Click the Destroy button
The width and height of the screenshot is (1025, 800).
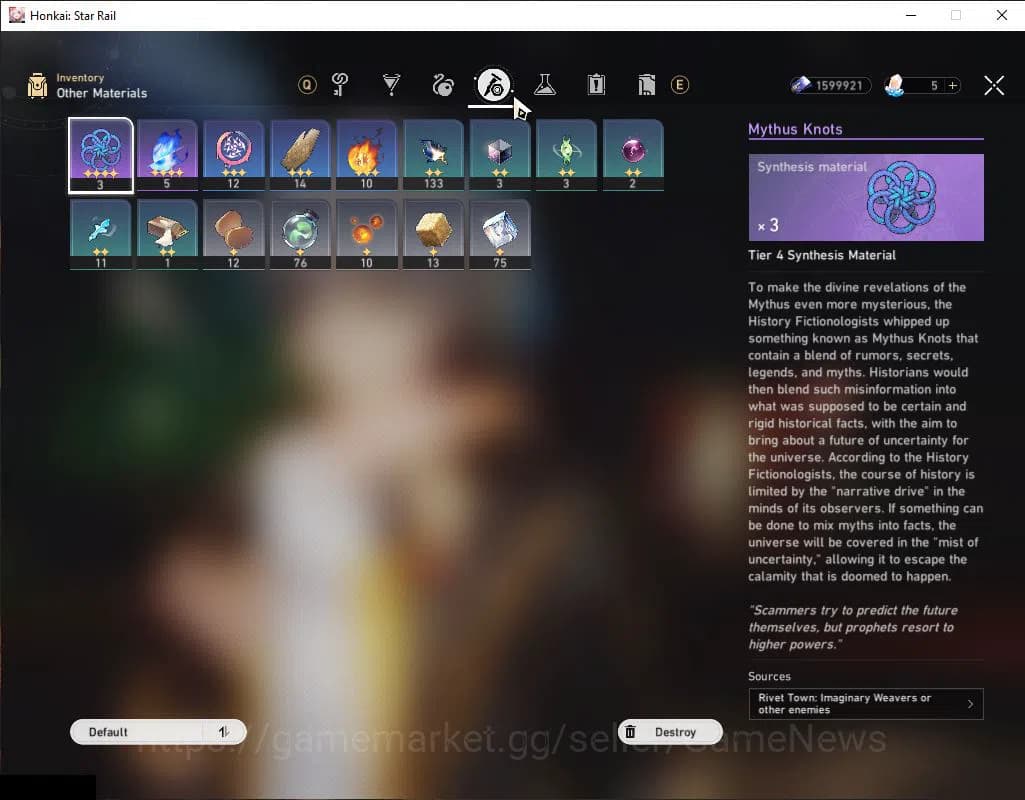coord(670,732)
